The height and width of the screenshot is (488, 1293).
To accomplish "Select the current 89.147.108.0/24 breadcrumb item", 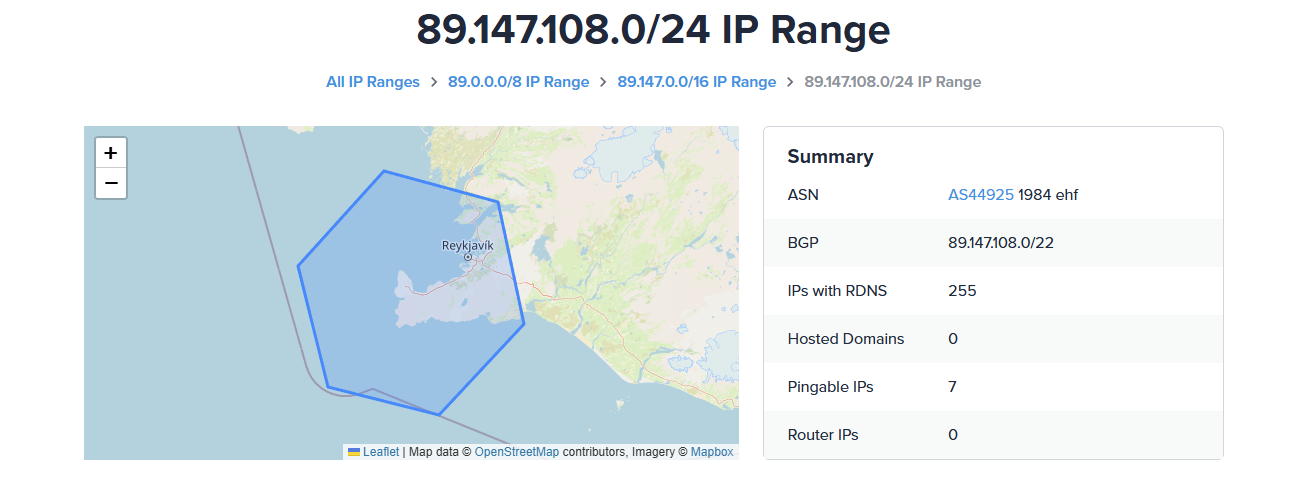I will coord(892,82).
